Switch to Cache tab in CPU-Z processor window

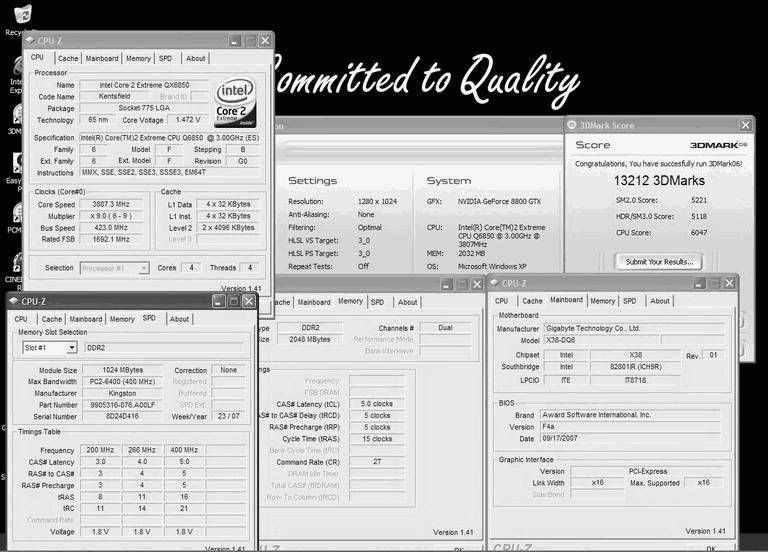point(68,58)
